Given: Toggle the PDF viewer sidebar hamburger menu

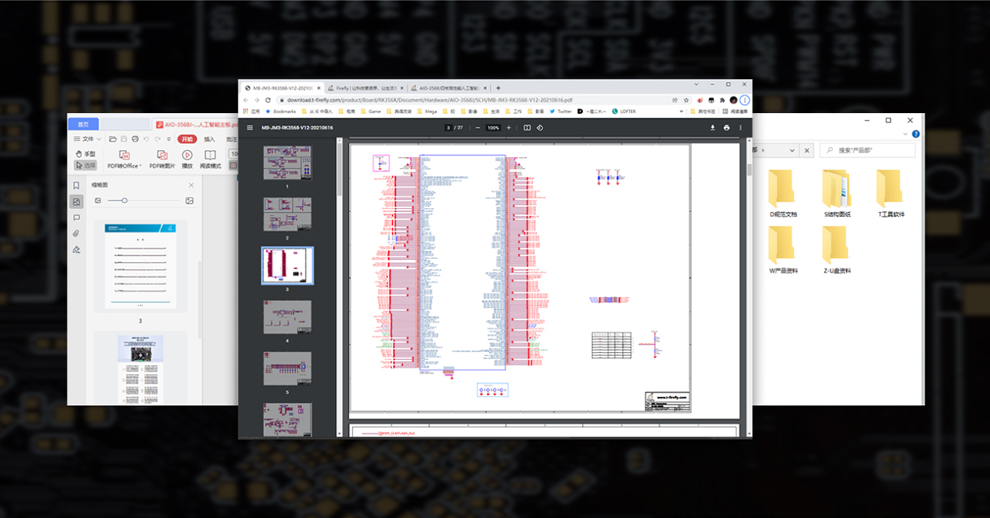Looking at the screenshot, I should tap(251, 128).
